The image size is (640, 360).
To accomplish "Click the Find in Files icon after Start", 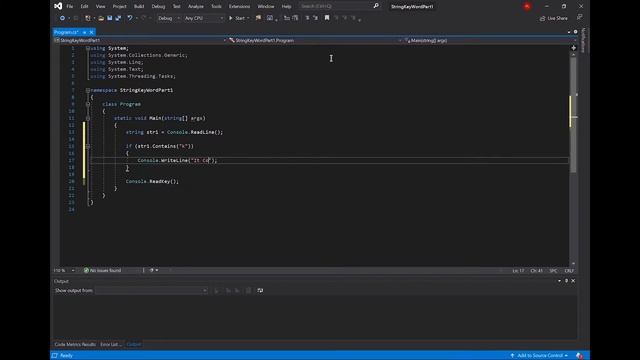I will [258, 18].
